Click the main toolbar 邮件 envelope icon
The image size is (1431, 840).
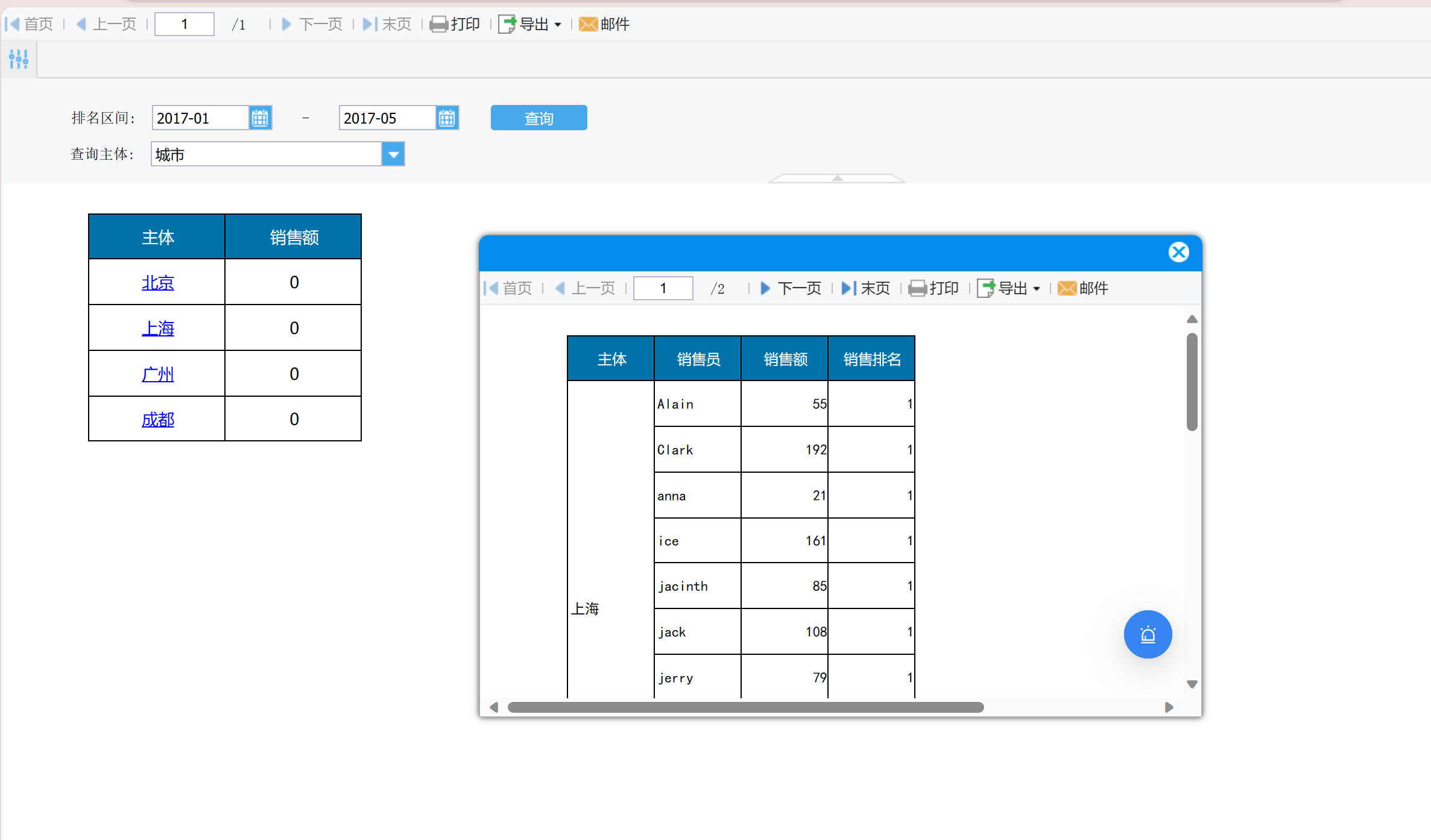pyautogui.click(x=588, y=24)
